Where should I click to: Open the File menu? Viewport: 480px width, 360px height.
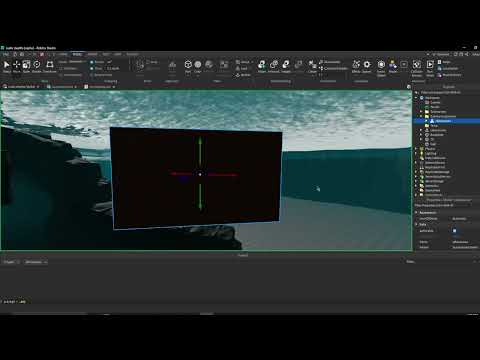pyautogui.click(x=6, y=54)
